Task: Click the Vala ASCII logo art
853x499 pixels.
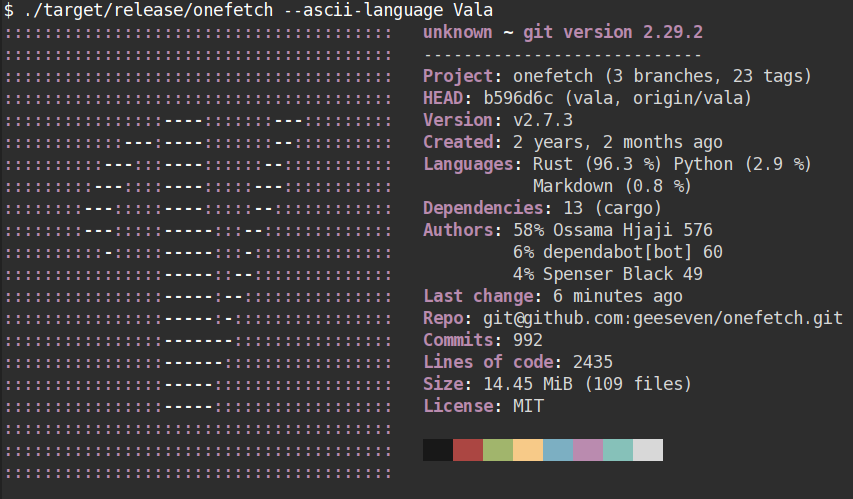Action: click(199, 253)
